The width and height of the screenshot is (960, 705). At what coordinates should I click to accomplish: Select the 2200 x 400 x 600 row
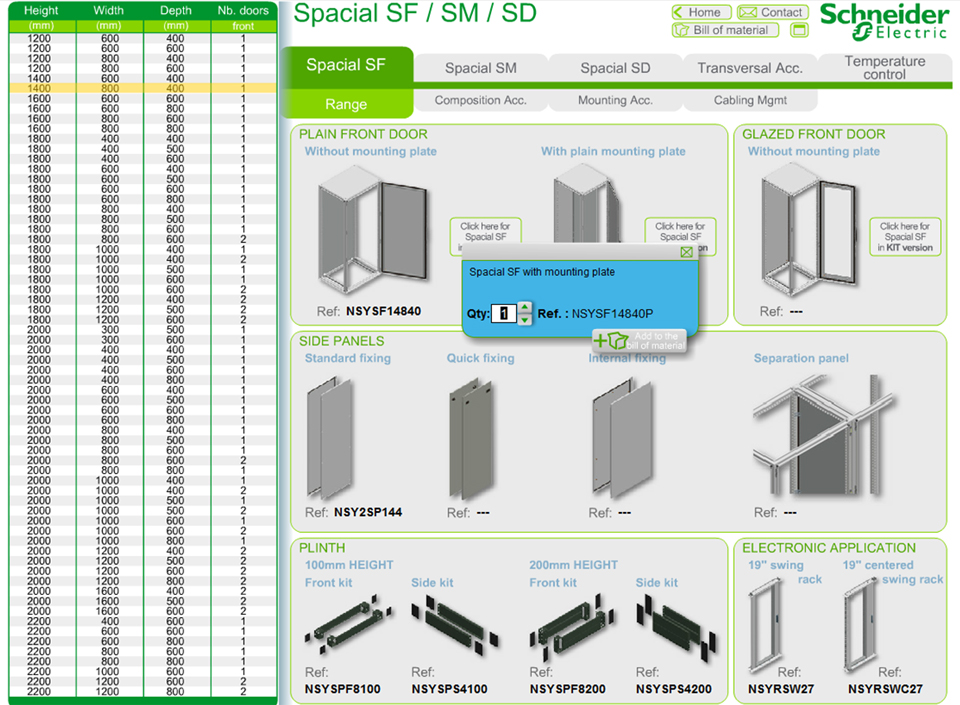[x=143, y=621]
